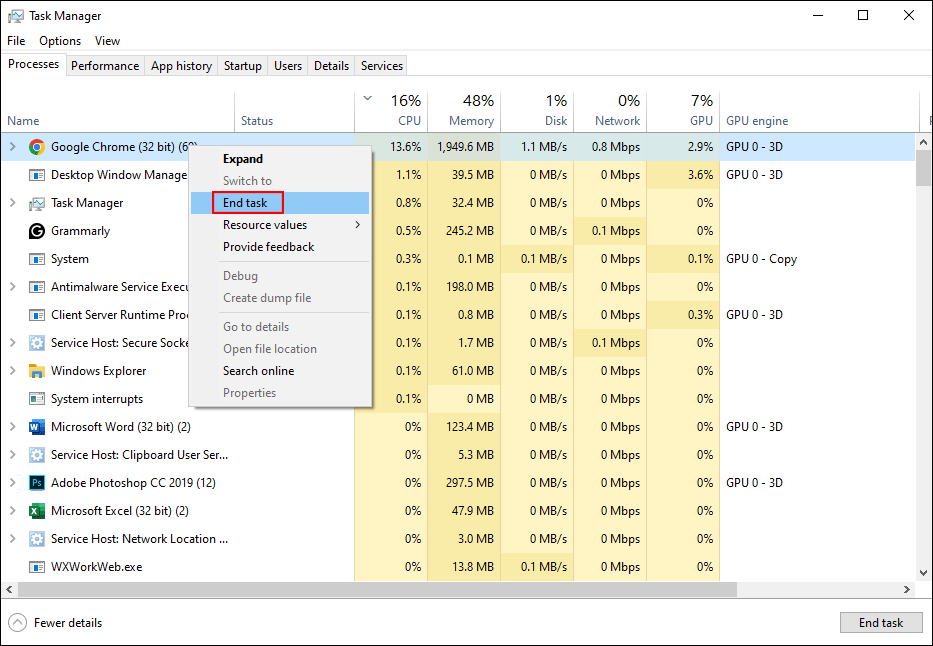Screen dimensions: 933x646
Task: Open the Options menu
Action: tap(59, 40)
